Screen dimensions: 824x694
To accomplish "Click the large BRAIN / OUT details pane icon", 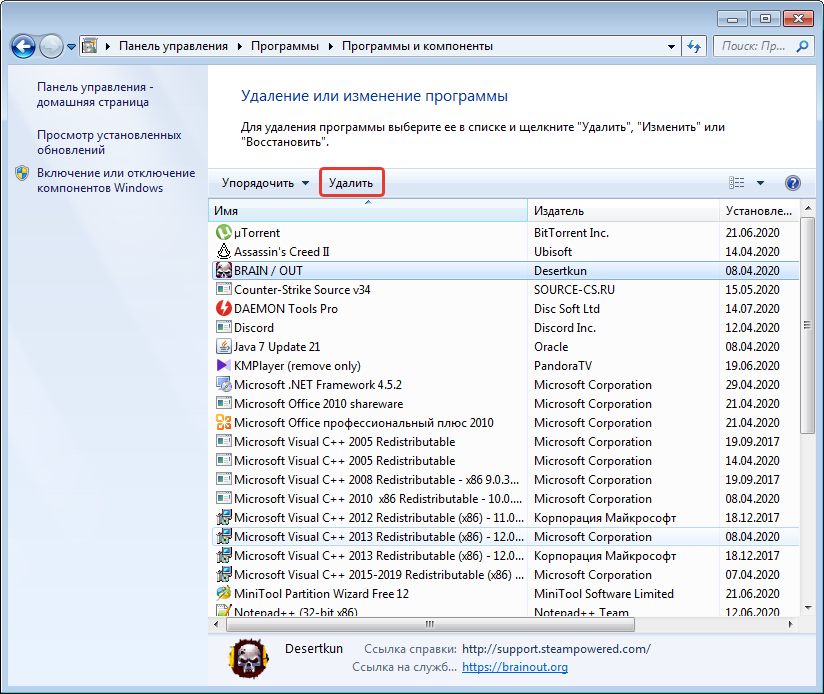I will 249,658.
